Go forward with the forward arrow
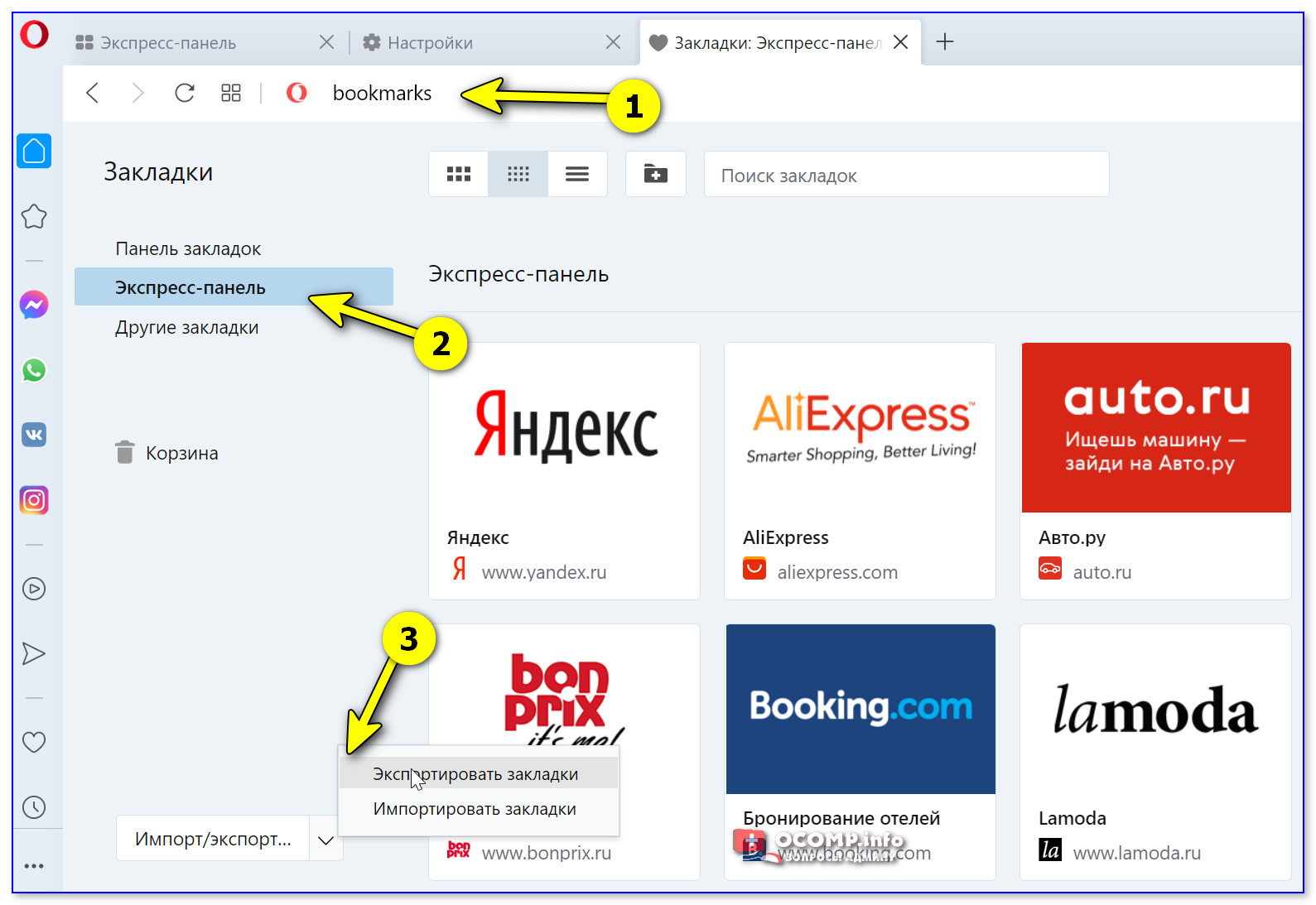Viewport: 1316px width, 905px height. (137, 93)
